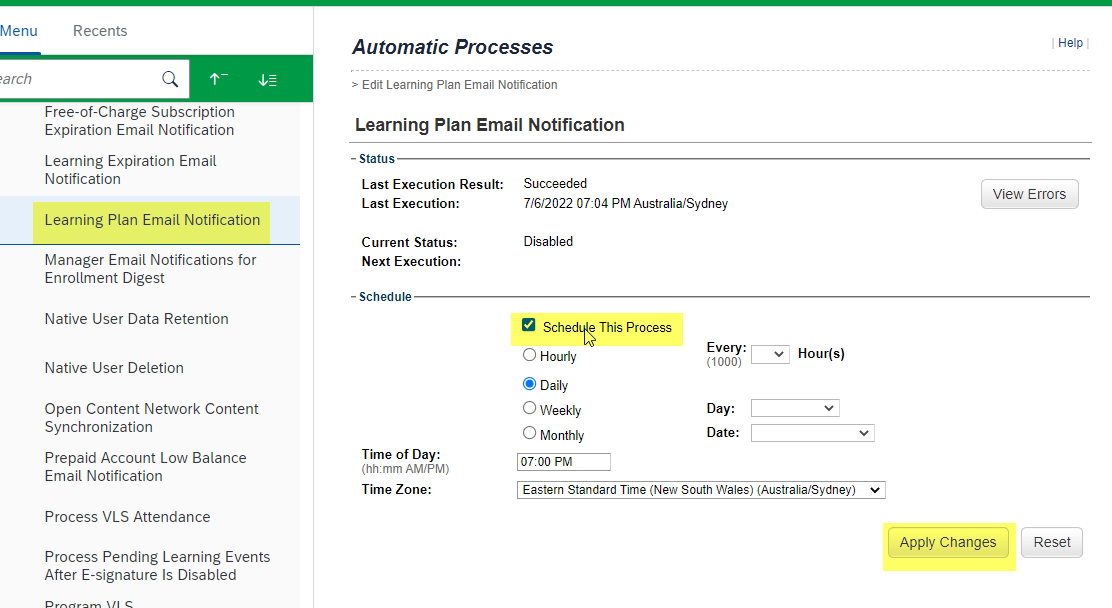Image resolution: width=1112 pixels, height=608 pixels.
Task: Click the Apply Changes button
Action: pyautogui.click(x=948, y=542)
